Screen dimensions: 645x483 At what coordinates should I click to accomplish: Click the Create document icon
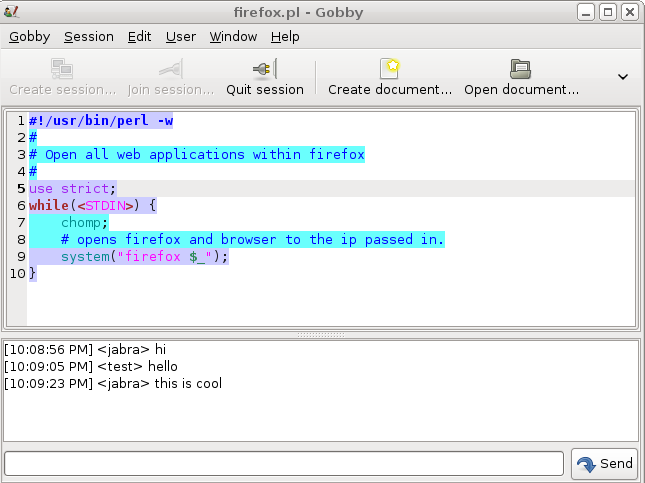[390, 68]
